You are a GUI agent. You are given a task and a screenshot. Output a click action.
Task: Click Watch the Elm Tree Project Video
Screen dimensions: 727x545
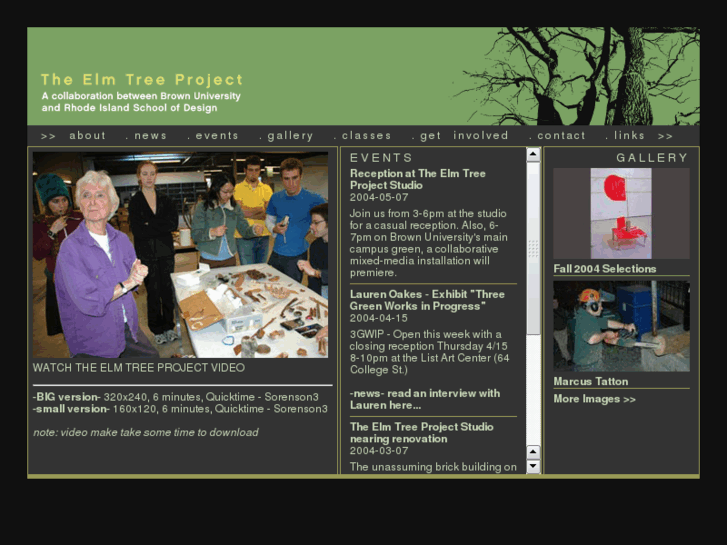(139, 368)
